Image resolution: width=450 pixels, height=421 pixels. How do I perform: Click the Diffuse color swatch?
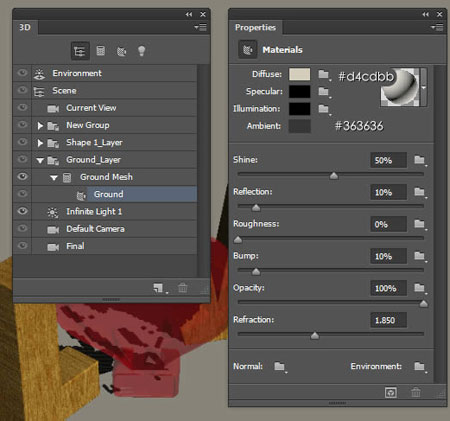point(299,74)
